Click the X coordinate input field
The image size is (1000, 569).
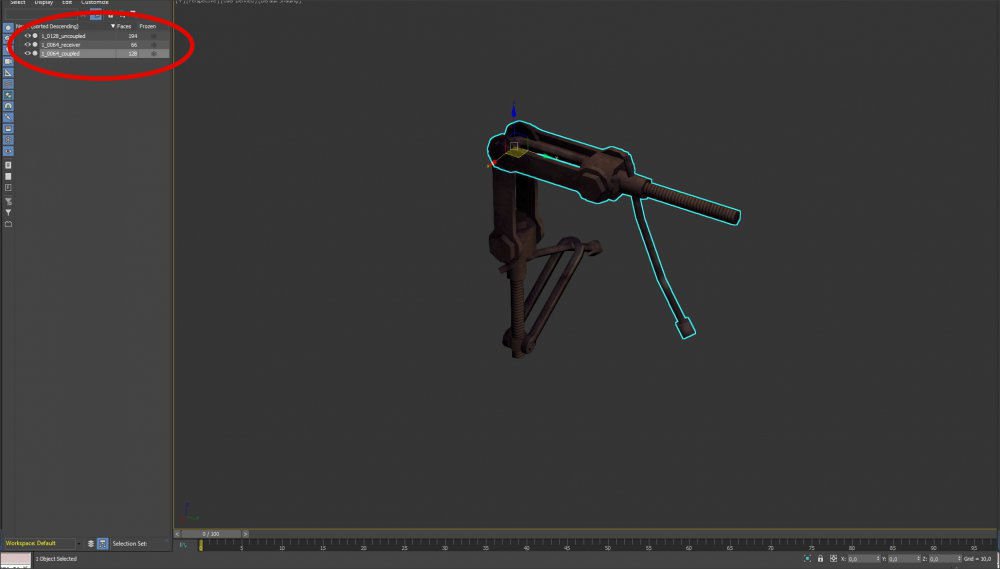pyautogui.click(x=864, y=559)
